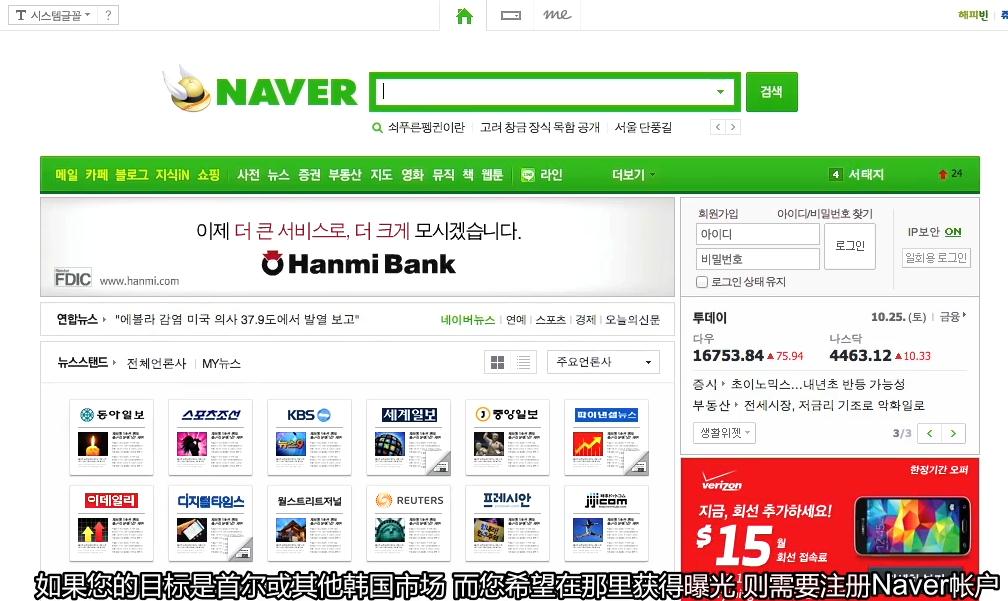Open the LINE icon in green menu

click(x=527, y=175)
